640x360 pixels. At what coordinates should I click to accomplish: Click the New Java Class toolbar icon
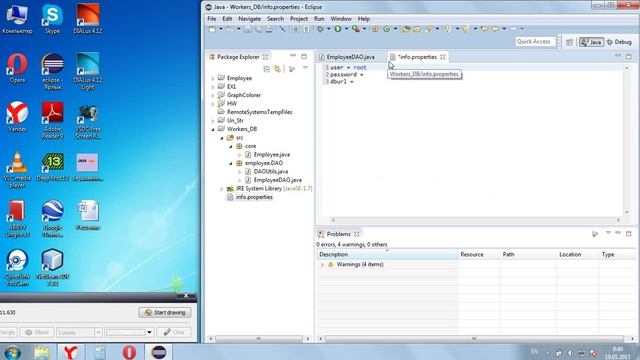pos(387,29)
